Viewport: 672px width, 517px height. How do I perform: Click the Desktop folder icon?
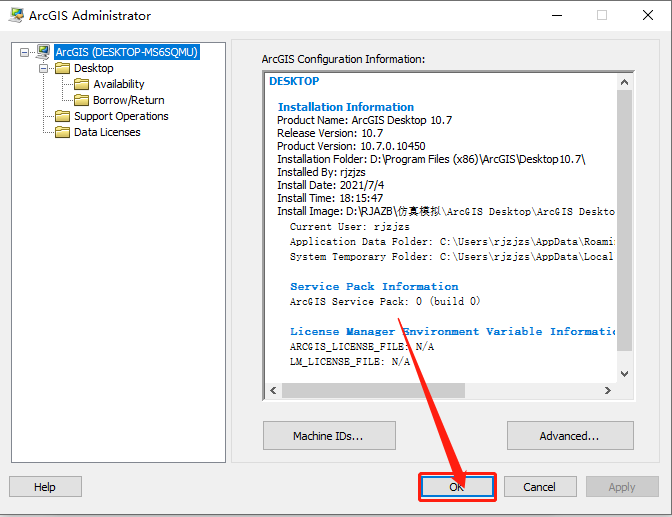(63, 68)
